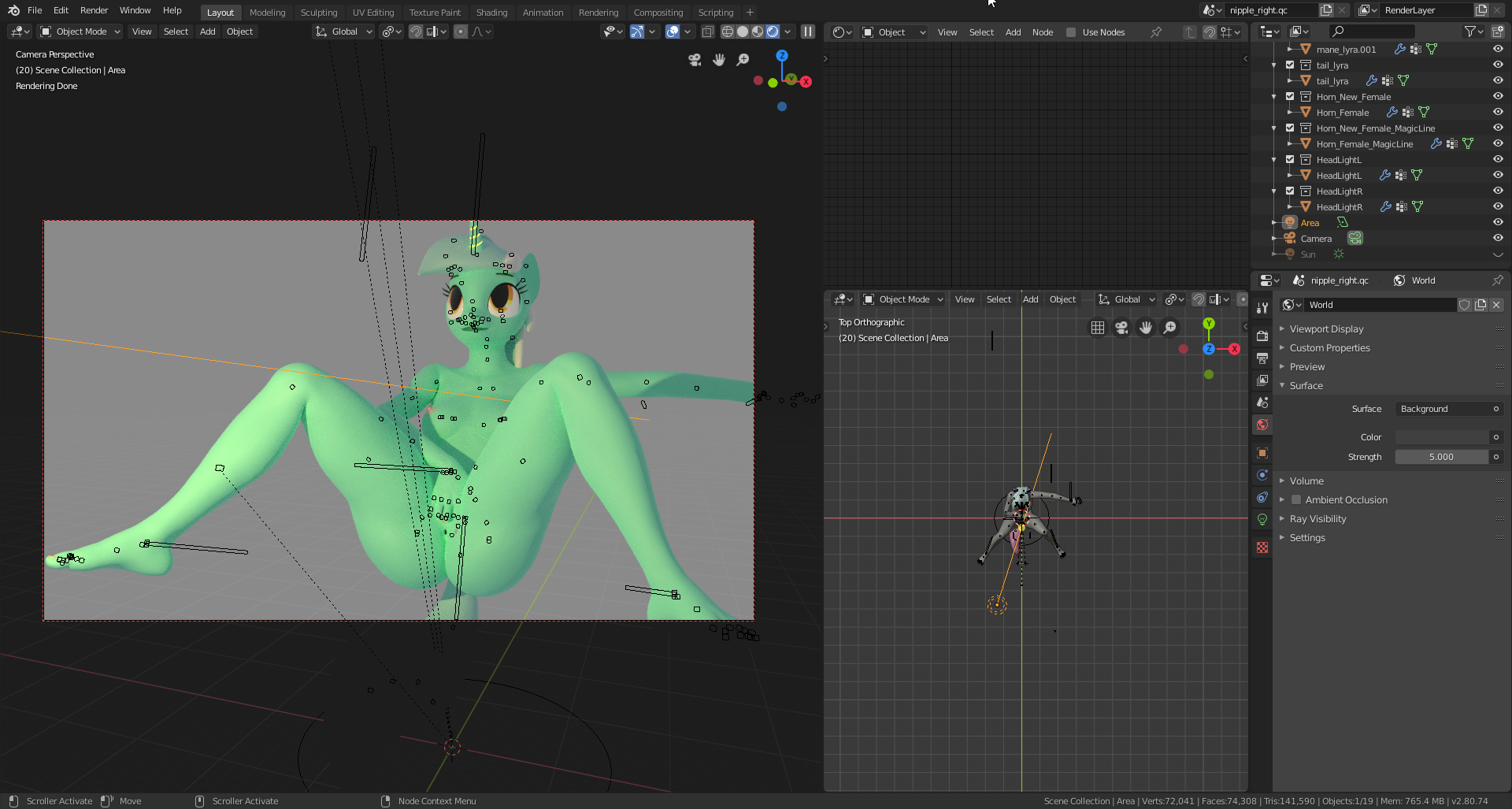Click the Add menu in the node editor
Screen dimensions: 1512x809
1013,32
